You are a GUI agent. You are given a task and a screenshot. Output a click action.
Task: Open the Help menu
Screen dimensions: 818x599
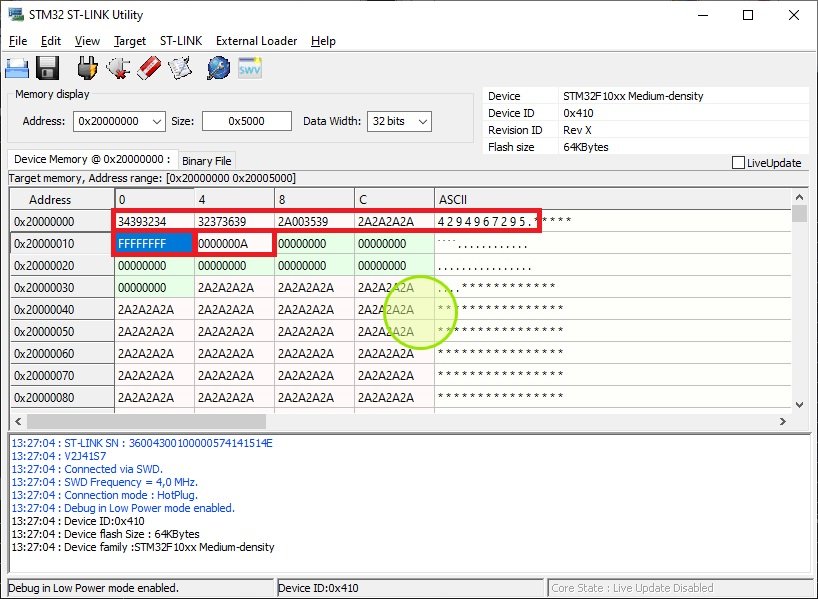323,41
